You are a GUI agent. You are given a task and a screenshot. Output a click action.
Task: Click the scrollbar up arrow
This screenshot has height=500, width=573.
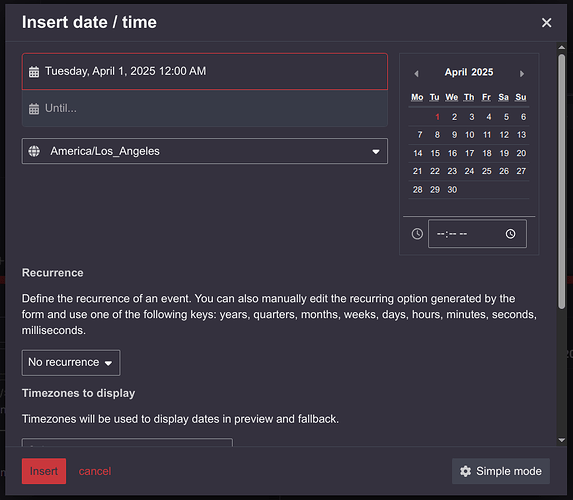point(562,48)
